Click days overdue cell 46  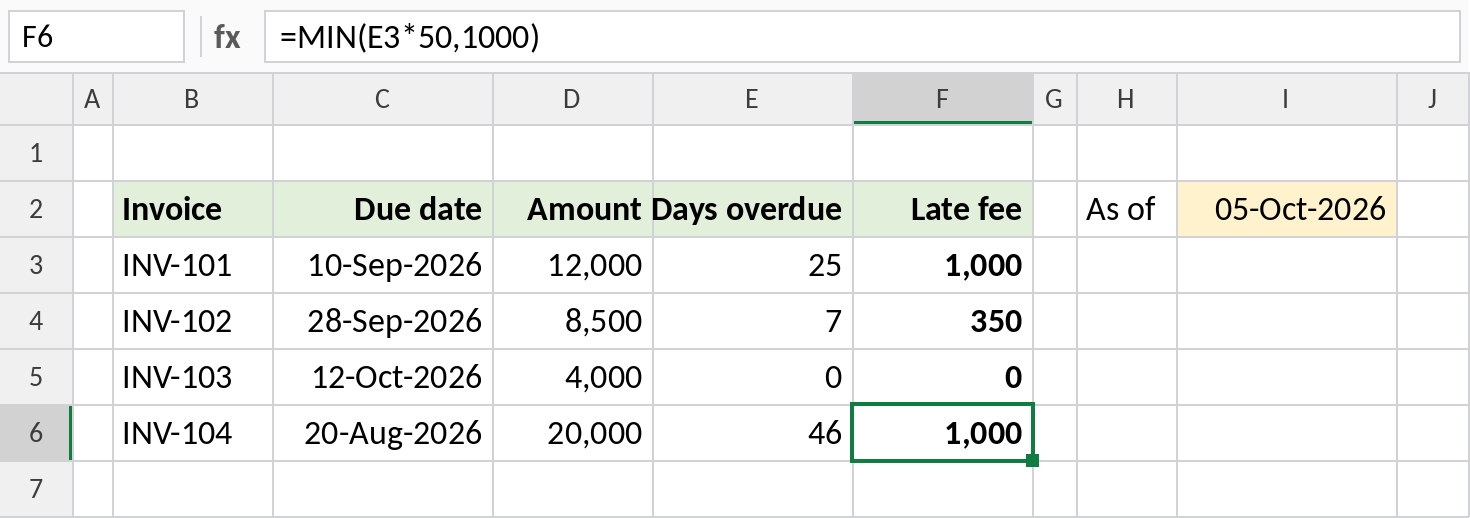click(x=753, y=433)
